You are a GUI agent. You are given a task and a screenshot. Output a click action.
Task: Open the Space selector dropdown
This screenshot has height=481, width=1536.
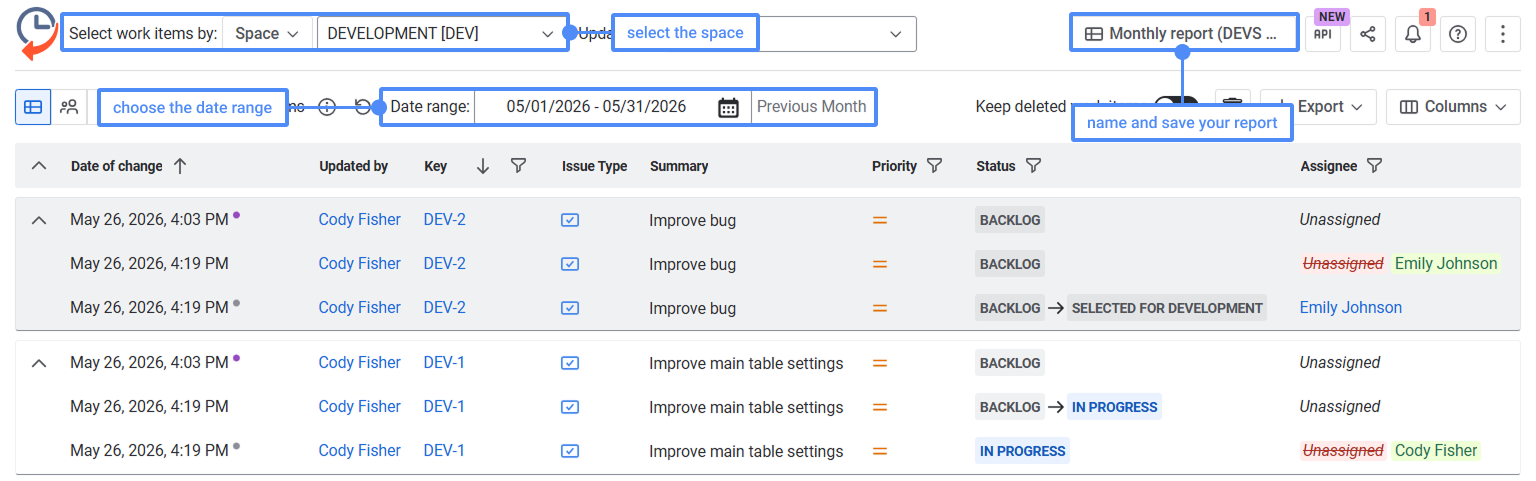267,33
